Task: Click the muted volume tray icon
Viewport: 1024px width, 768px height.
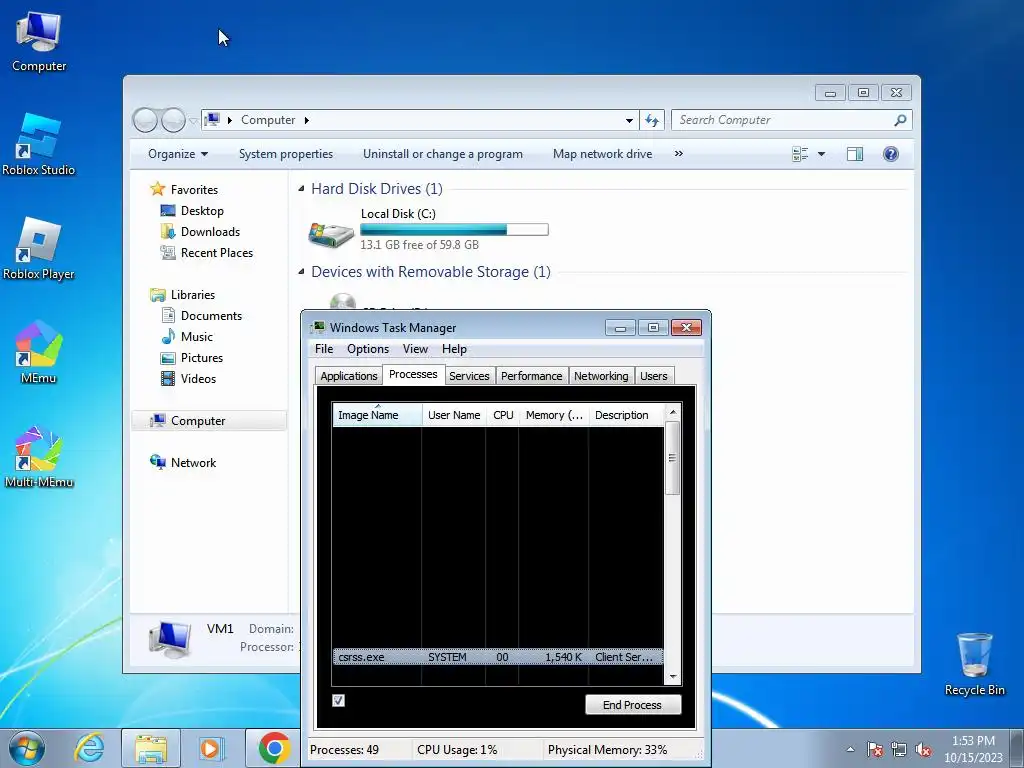Action: pyautogui.click(x=923, y=749)
